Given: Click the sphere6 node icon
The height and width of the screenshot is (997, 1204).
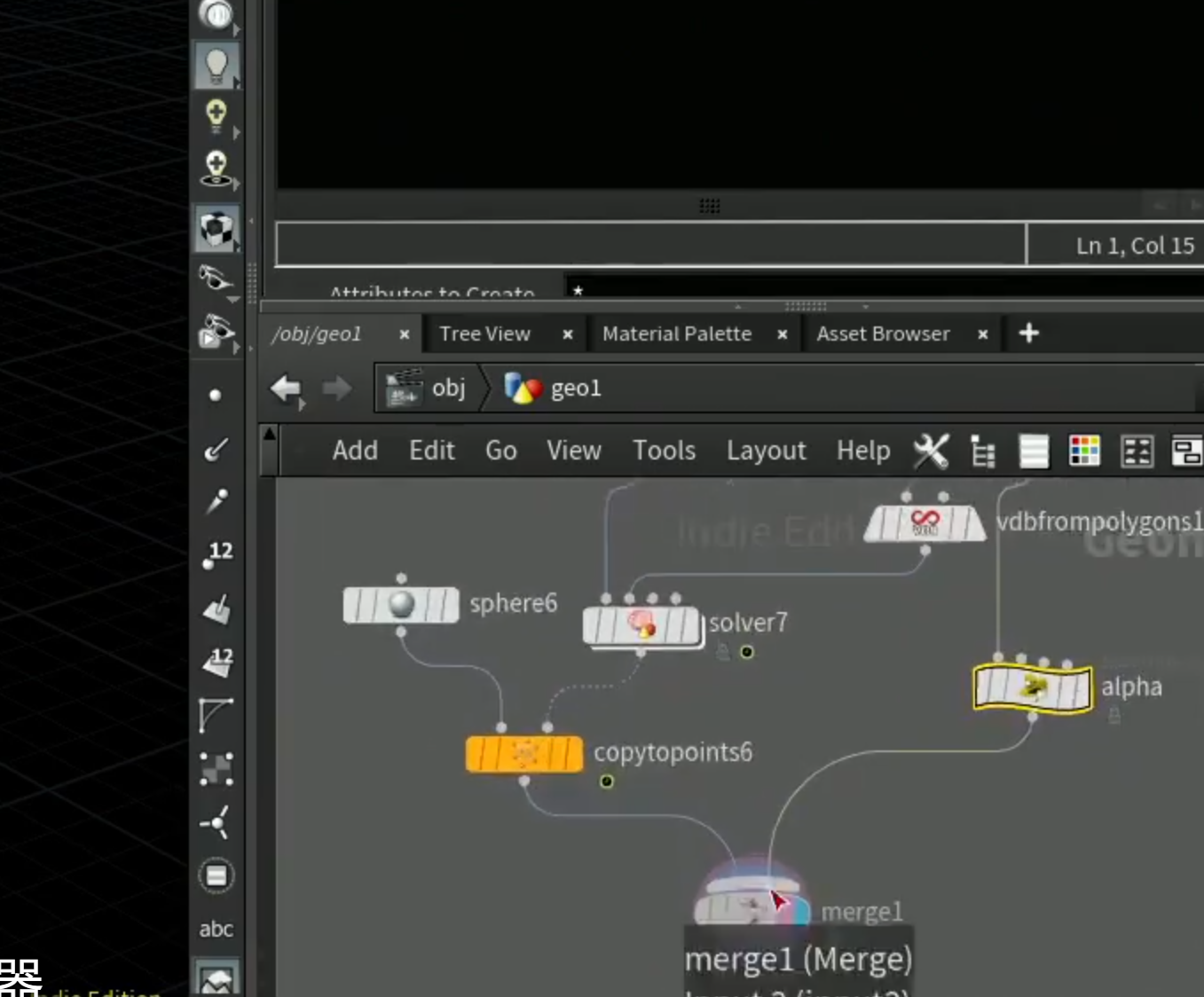Looking at the screenshot, I should coord(401,605).
